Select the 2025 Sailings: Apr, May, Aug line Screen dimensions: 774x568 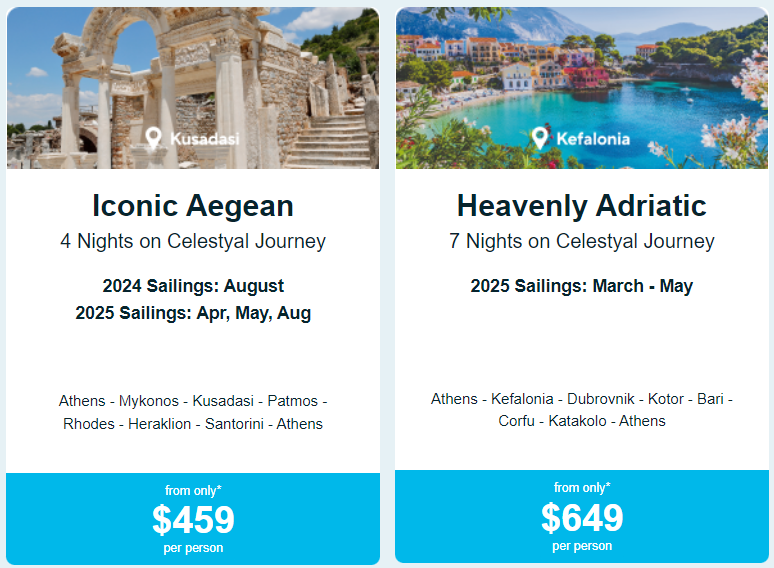[x=193, y=313]
